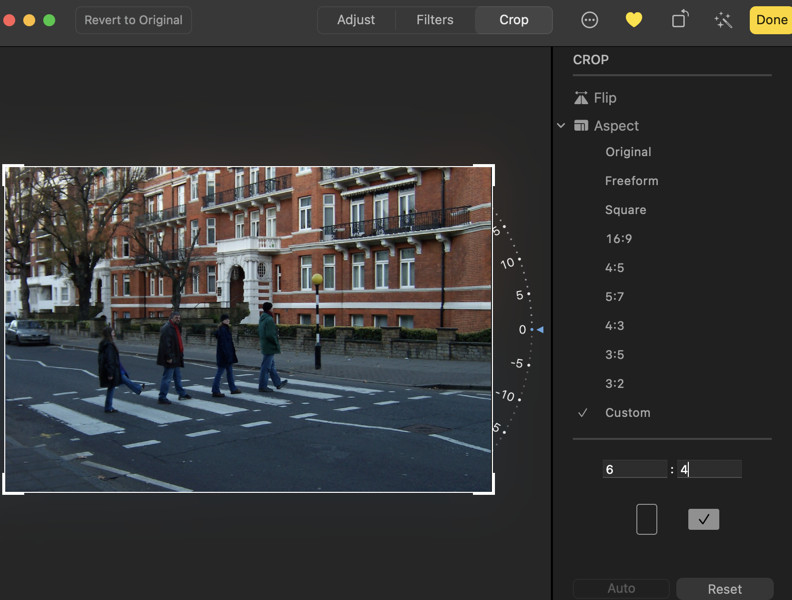The width and height of the screenshot is (792, 600).
Task: Select the portrait orientation icon
Action: pos(646,519)
